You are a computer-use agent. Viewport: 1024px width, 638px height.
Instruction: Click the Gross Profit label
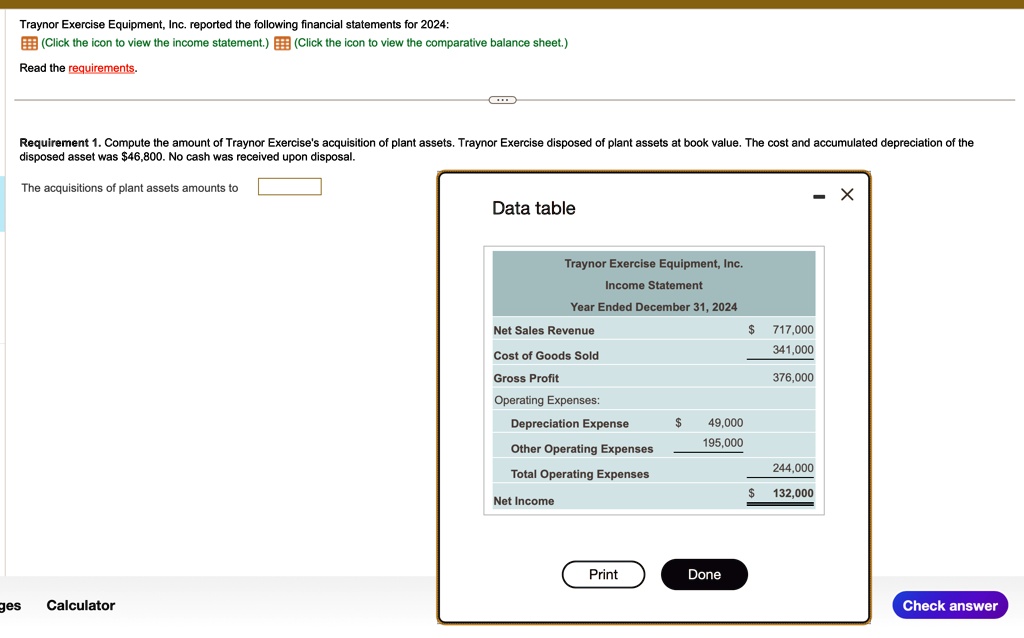526,378
